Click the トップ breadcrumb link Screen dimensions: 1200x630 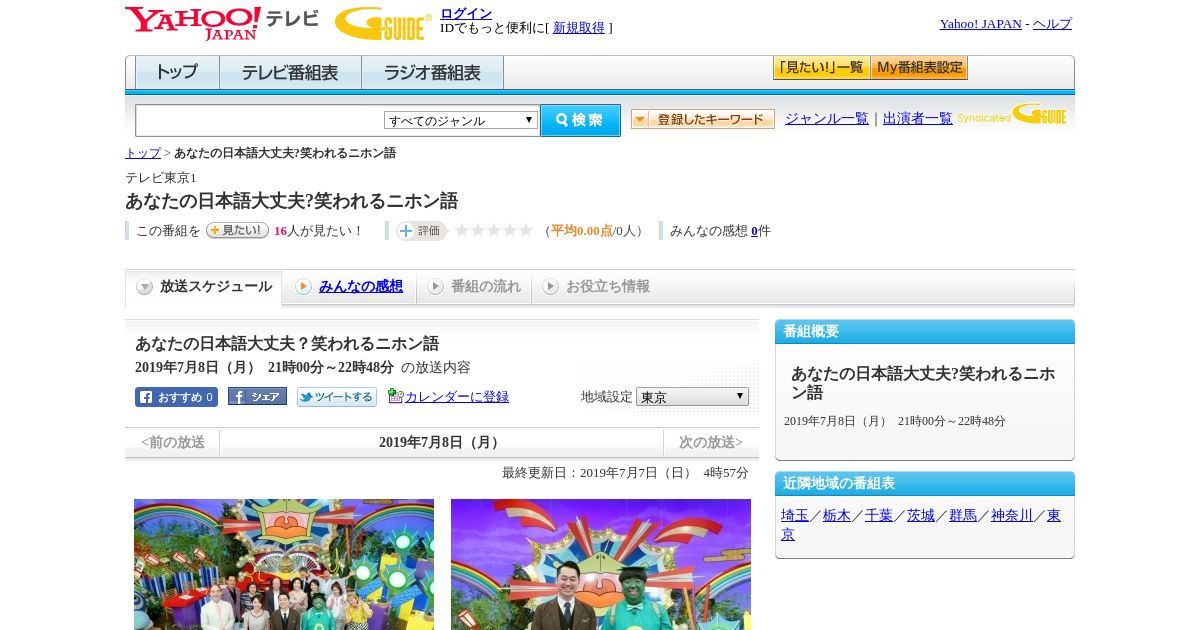coord(143,153)
